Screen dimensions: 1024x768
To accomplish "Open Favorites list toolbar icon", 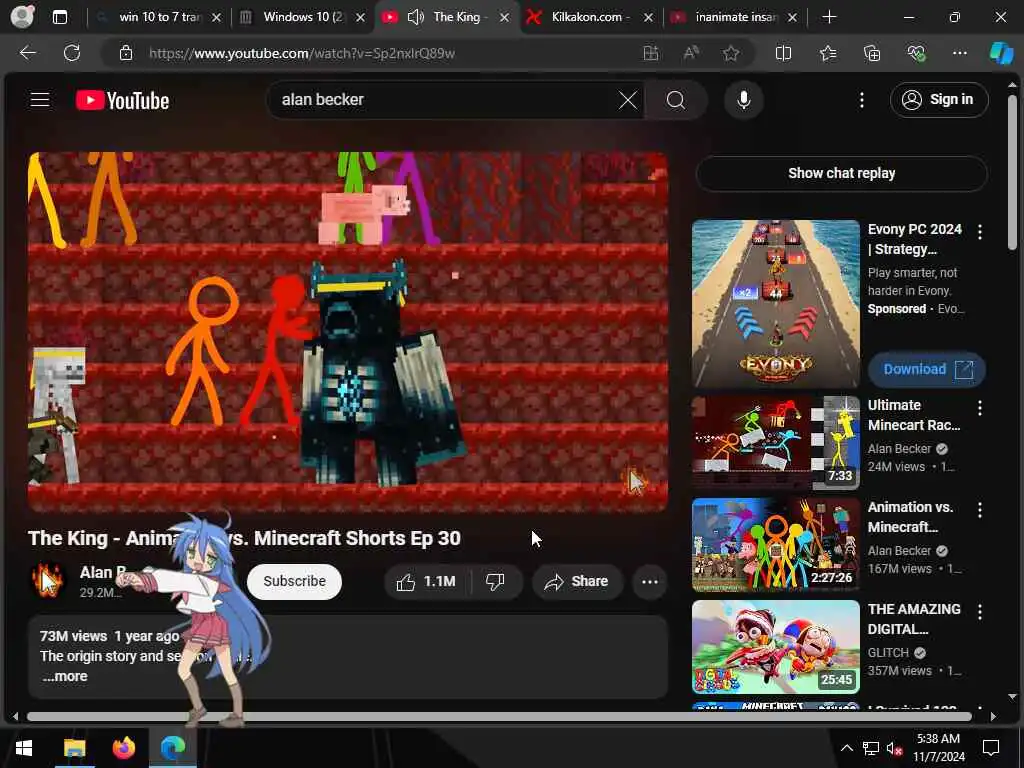I will (827, 53).
